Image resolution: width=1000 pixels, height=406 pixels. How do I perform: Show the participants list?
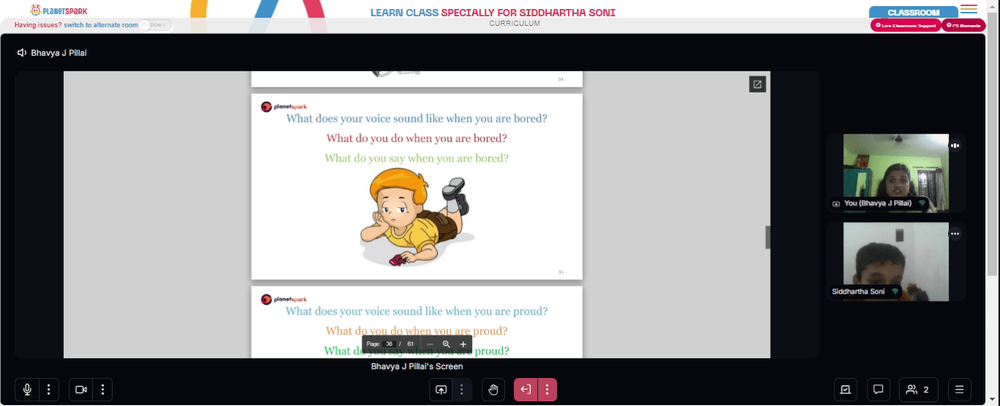(x=918, y=389)
